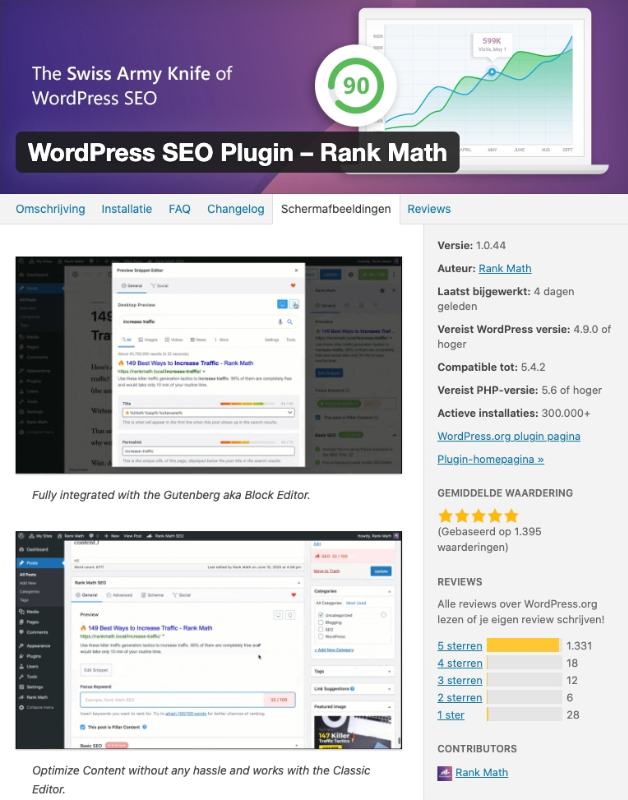Click the Actieve installaties 300.000+ text
Viewport: 628px width, 800px height.
(514, 413)
